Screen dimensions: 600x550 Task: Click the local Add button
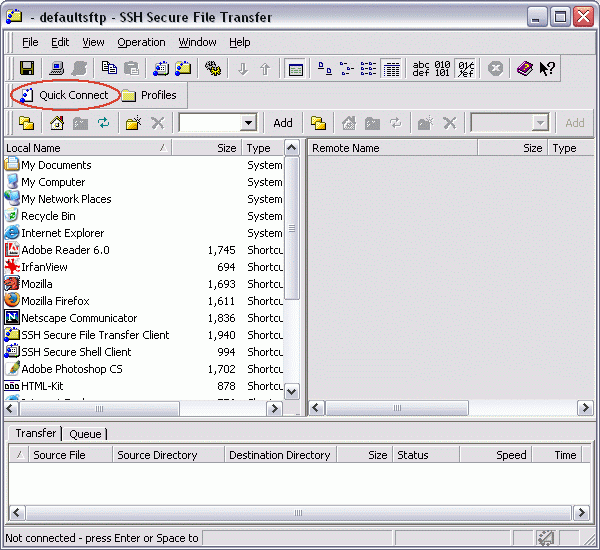[x=283, y=123]
